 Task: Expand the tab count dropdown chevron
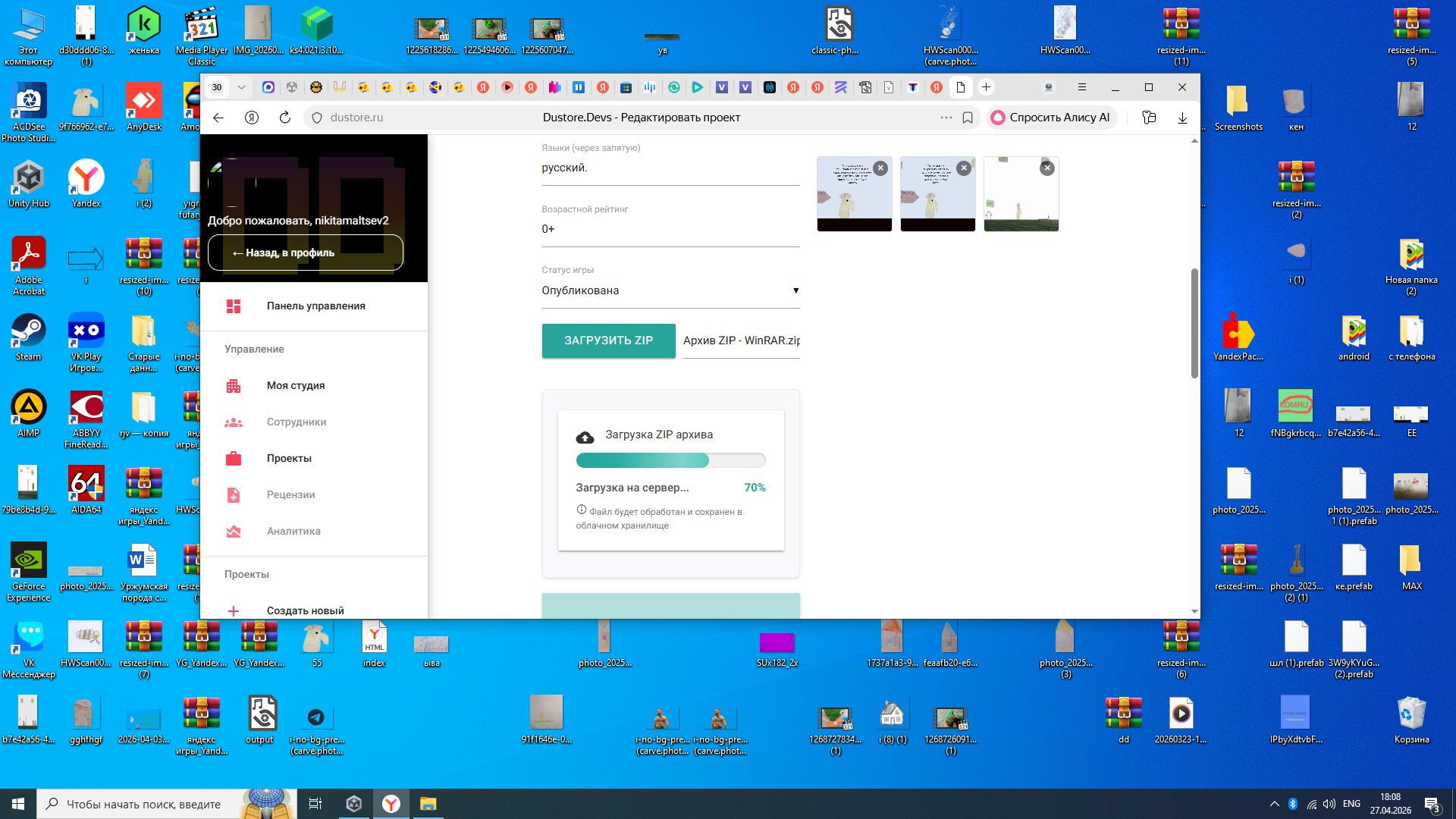coord(241,87)
